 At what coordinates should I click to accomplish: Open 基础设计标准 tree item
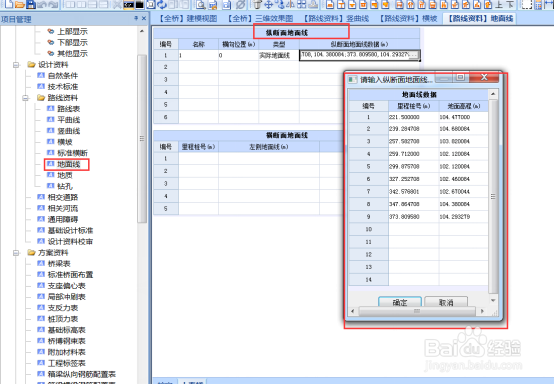(65, 231)
